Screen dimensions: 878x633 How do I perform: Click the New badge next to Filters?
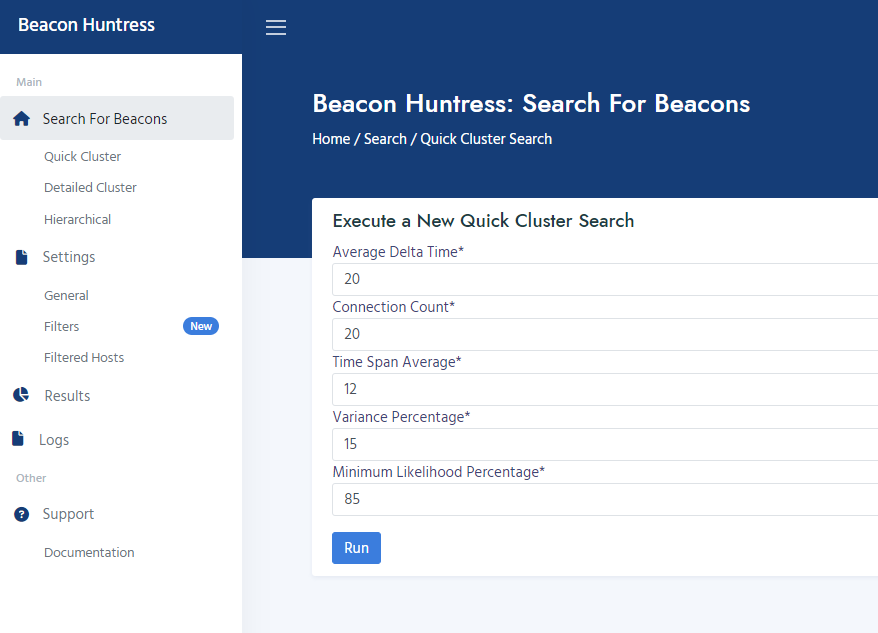(200, 326)
